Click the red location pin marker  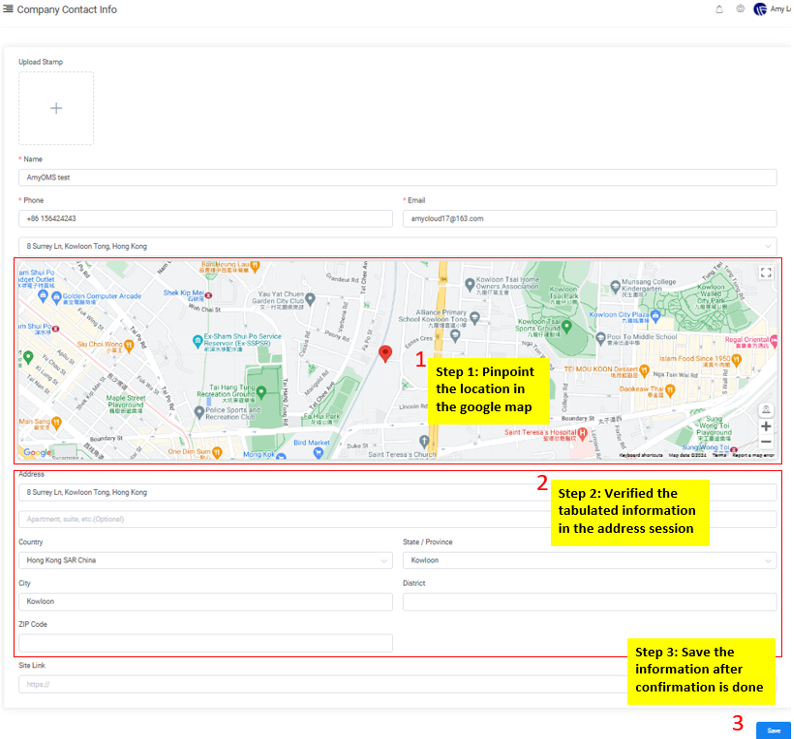385,354
